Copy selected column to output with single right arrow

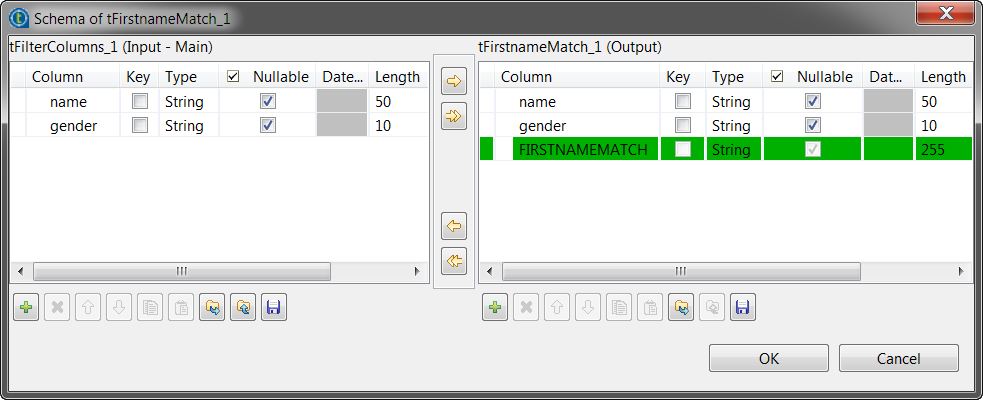click(454, 81)
